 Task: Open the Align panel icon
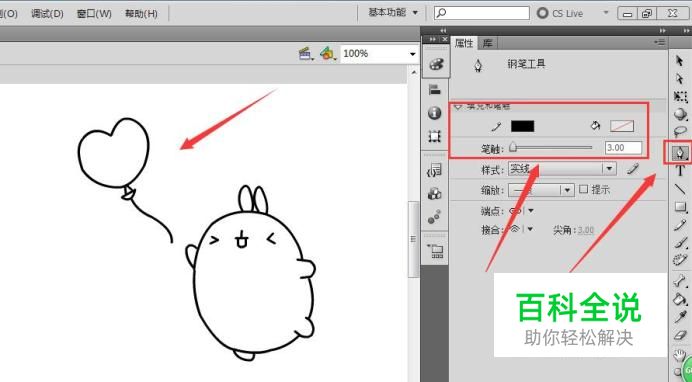(435, 90)
